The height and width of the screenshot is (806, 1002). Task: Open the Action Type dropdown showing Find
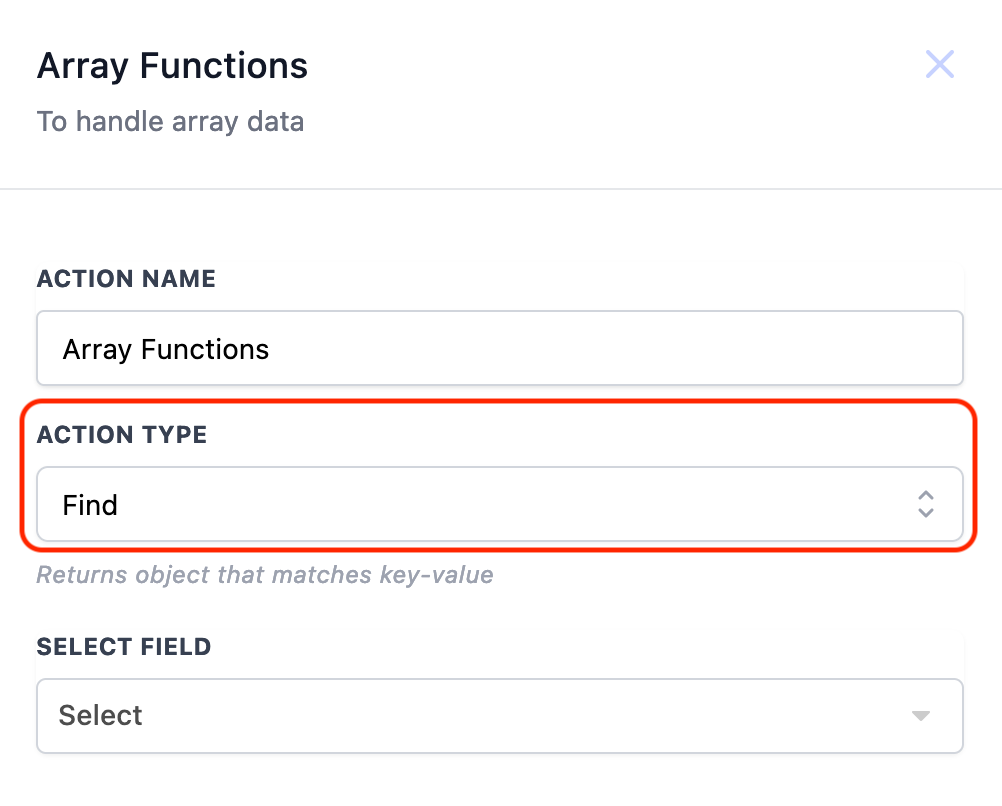[500, 505]
